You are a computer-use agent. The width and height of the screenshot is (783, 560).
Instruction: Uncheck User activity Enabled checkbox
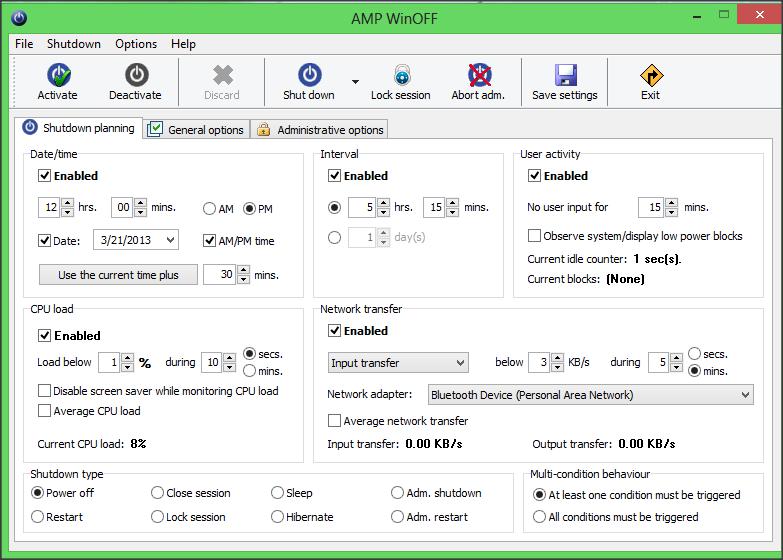pyautogui.click(x=534, y=175)
